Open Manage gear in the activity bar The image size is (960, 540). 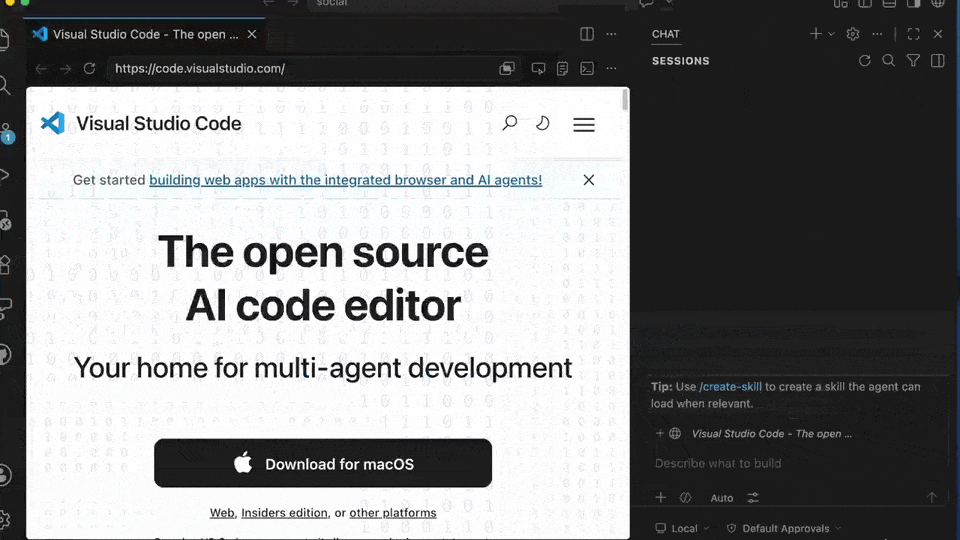click(x=5, y=519)
